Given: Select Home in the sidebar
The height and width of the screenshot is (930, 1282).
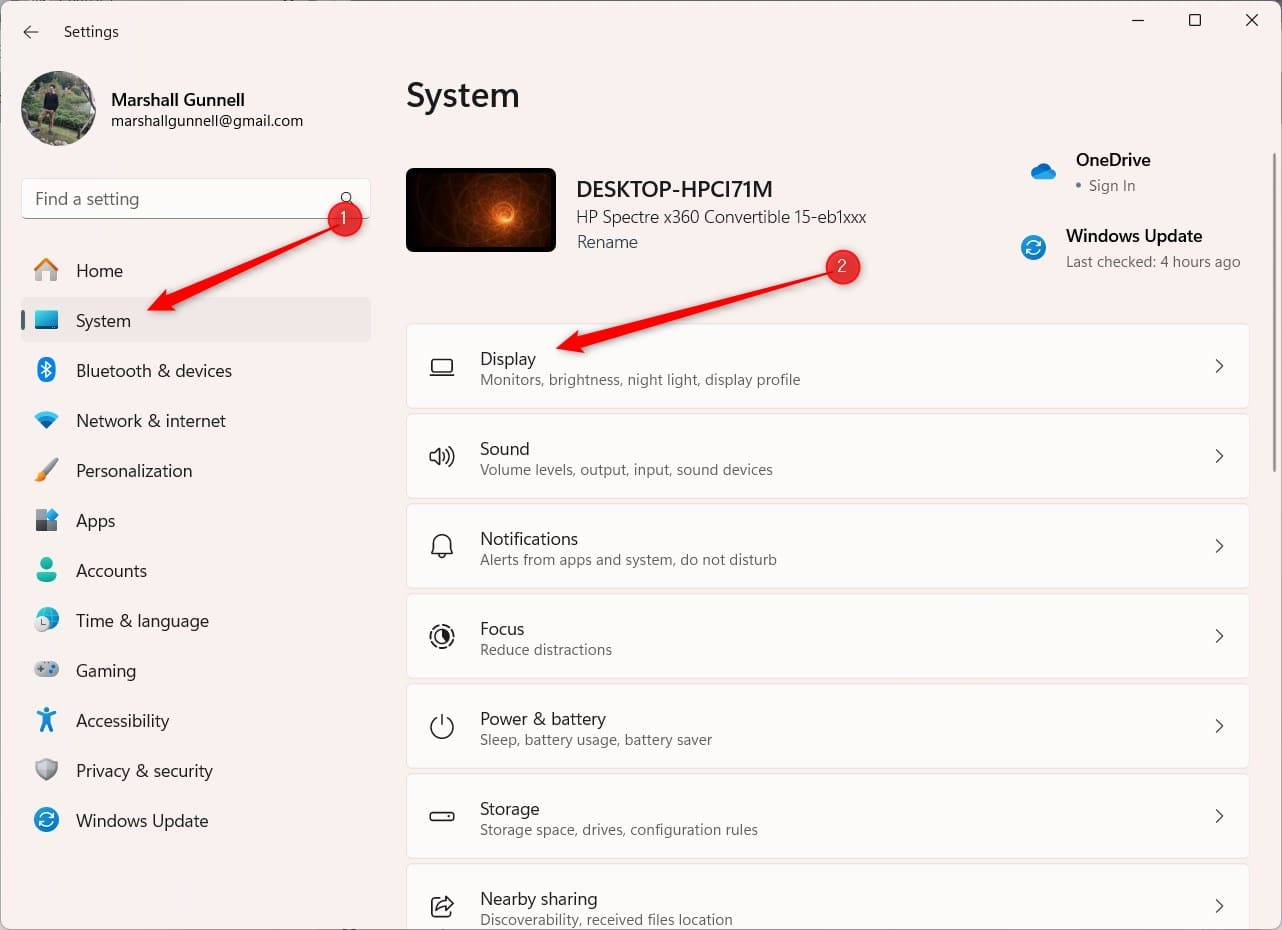Looking at the screenshot, I should pyautogui.click(x=99, y=271).
